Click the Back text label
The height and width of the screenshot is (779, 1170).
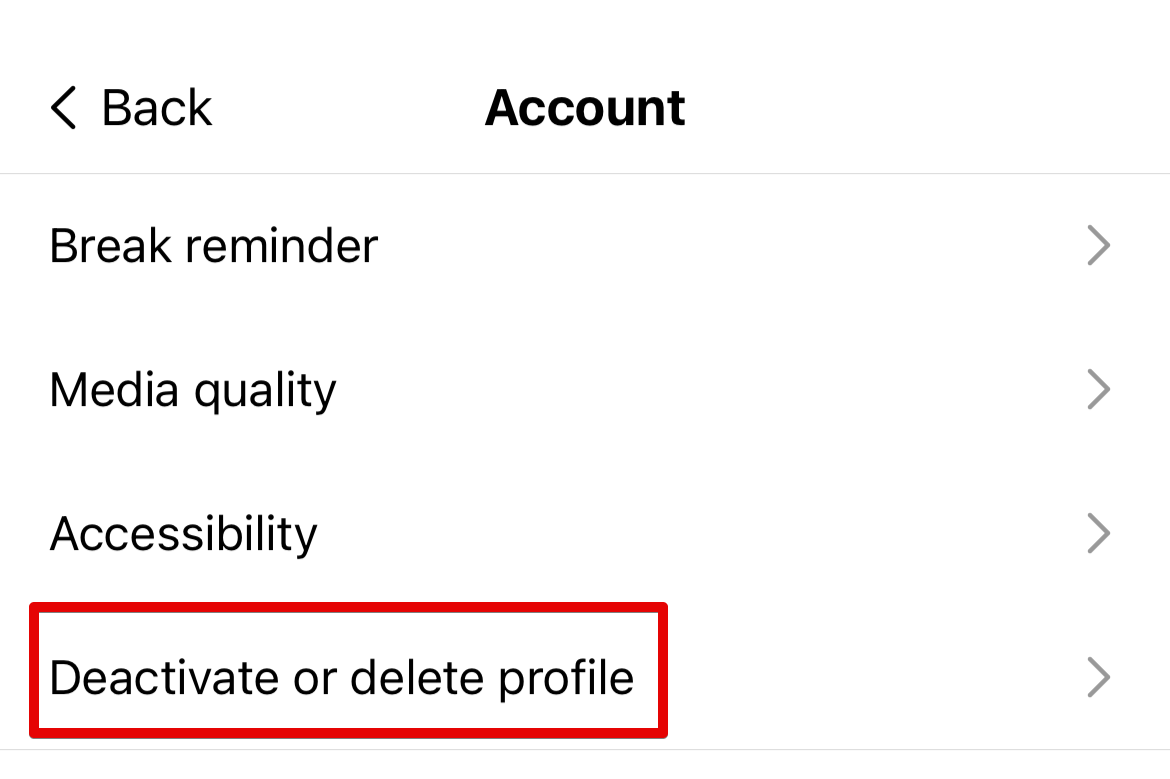157,107
